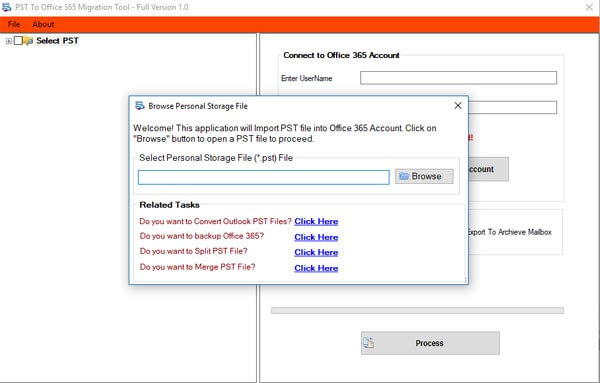Close the Browse Personal Storage File dialog
This screenshot has width=600, height=383.
458,106
